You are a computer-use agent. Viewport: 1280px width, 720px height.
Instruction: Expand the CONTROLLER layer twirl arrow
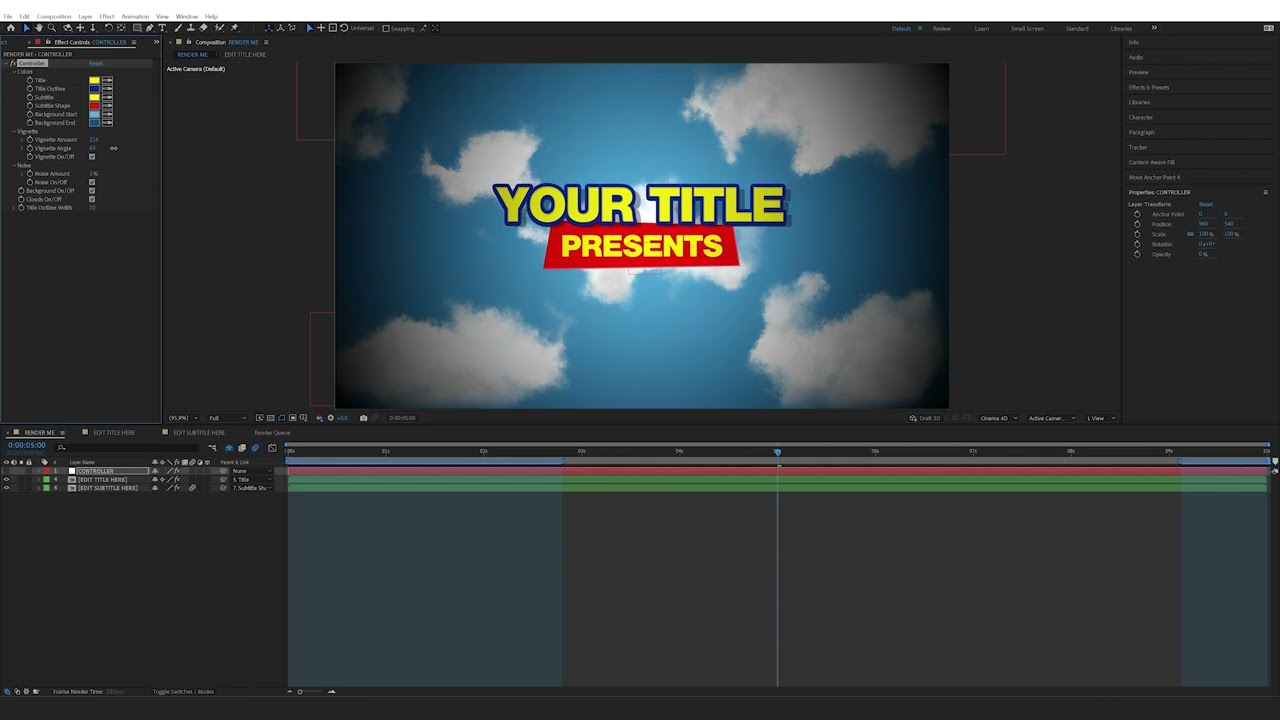coord(38,471)
